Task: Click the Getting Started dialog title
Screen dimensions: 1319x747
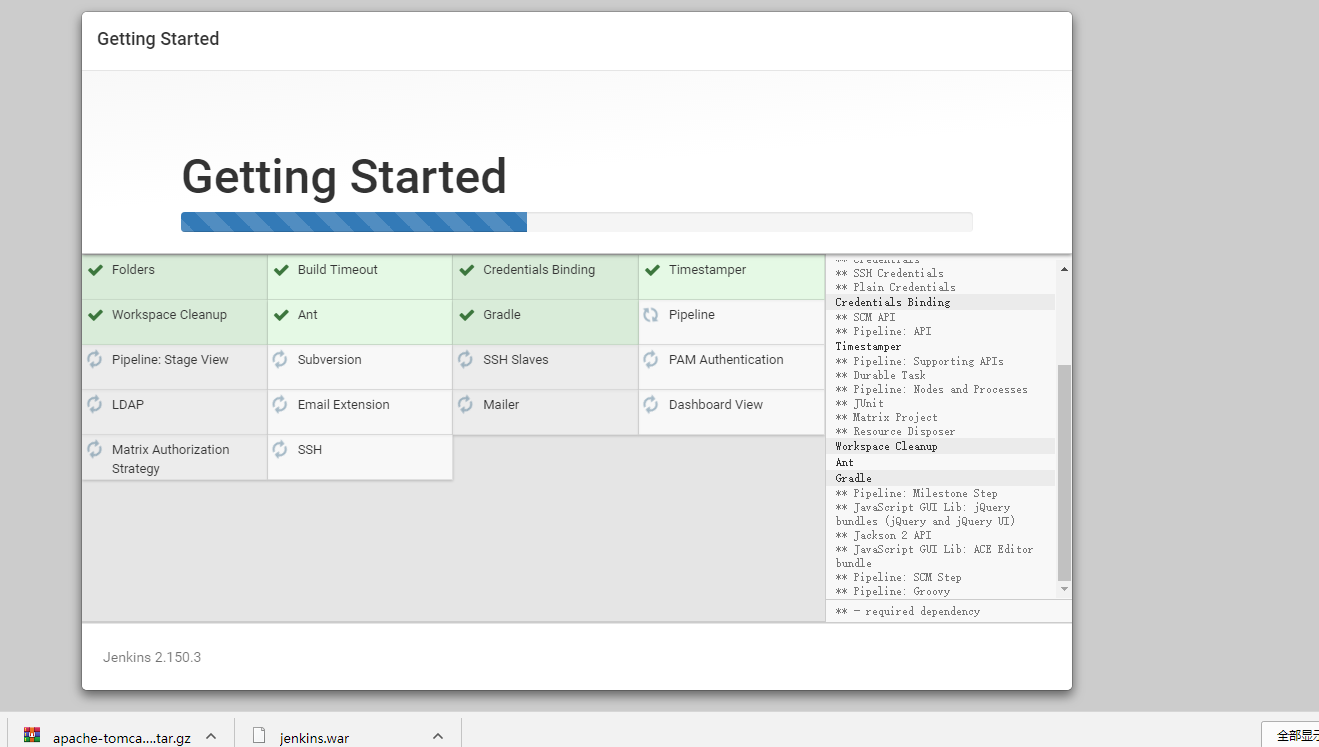Action: tap(158, 39)
